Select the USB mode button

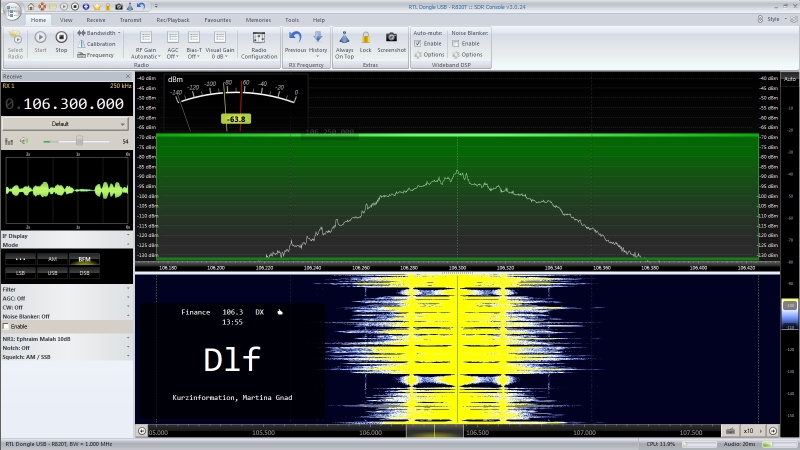pos(52,273)
